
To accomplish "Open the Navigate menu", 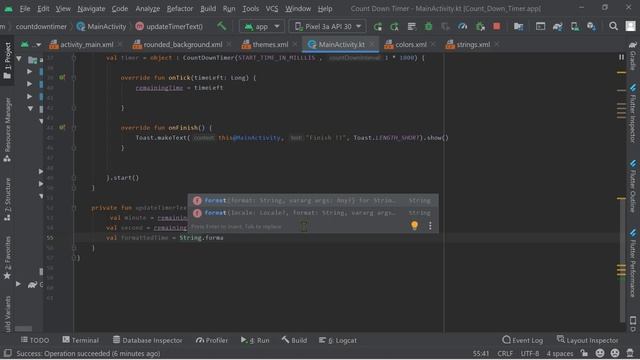I will pos(91,8).
